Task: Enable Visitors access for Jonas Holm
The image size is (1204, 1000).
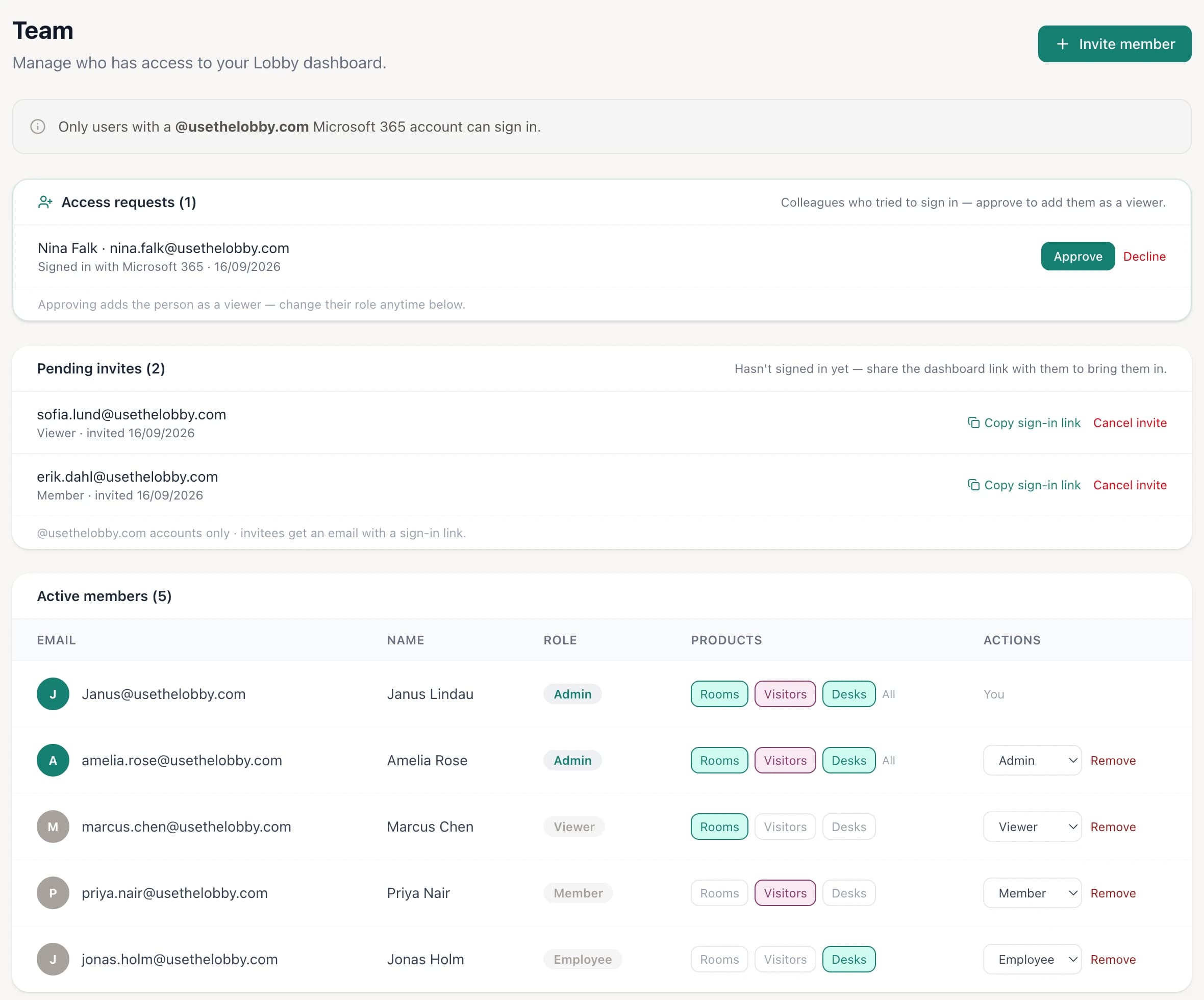Action: click(785, 959)
